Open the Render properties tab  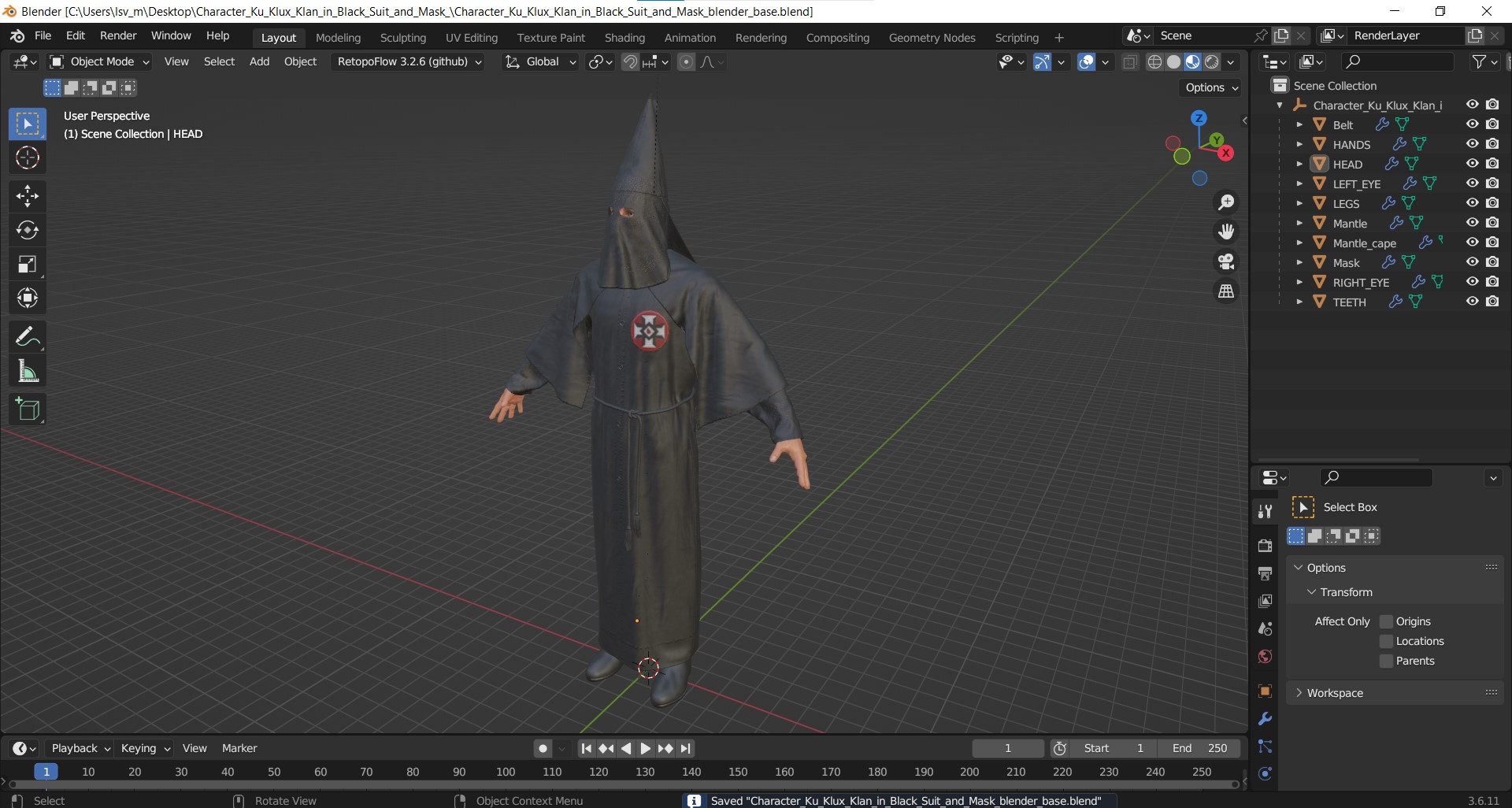click(1265, 546)
